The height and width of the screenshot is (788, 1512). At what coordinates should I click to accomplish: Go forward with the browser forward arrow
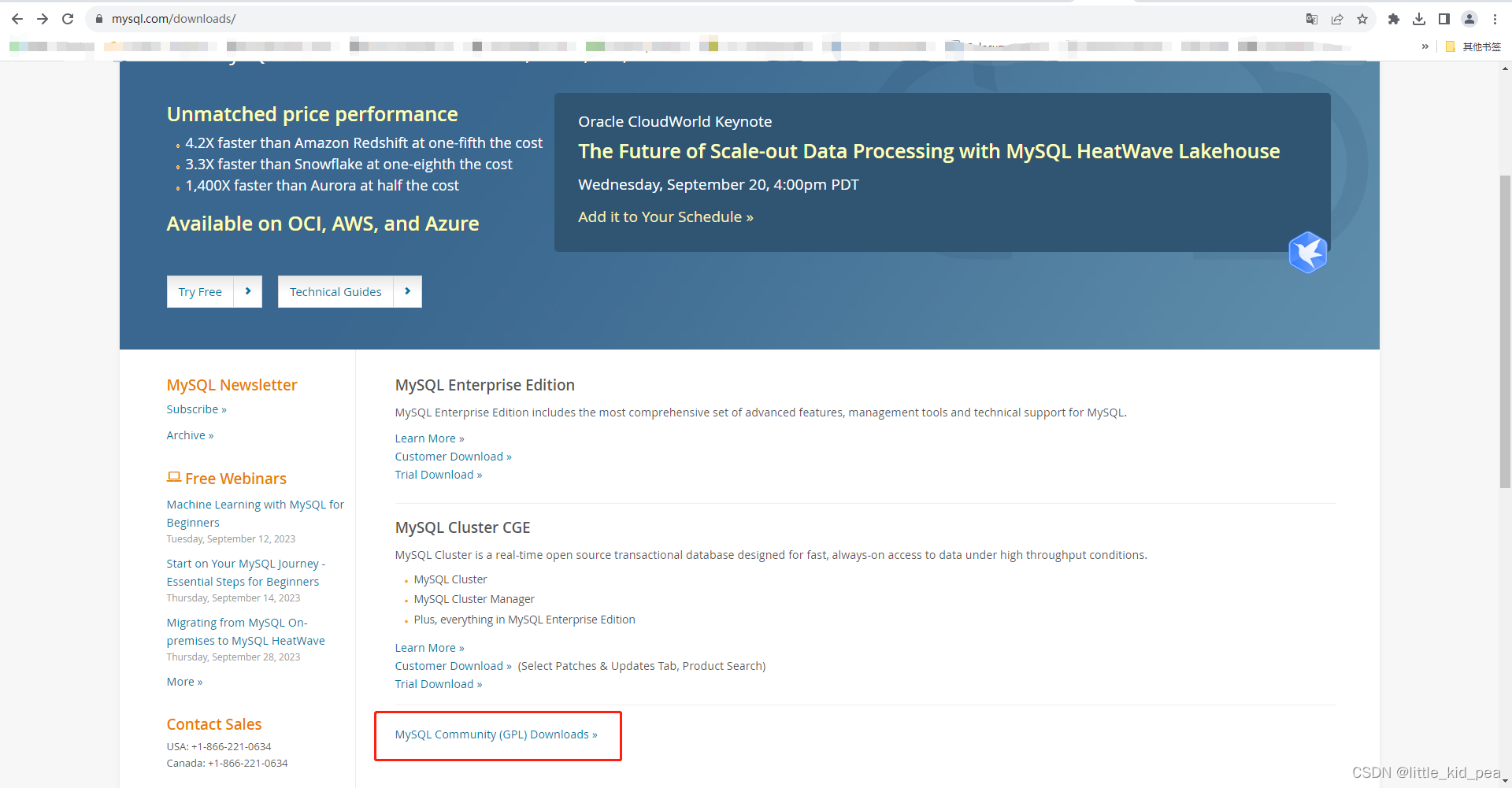pos(43,19)
